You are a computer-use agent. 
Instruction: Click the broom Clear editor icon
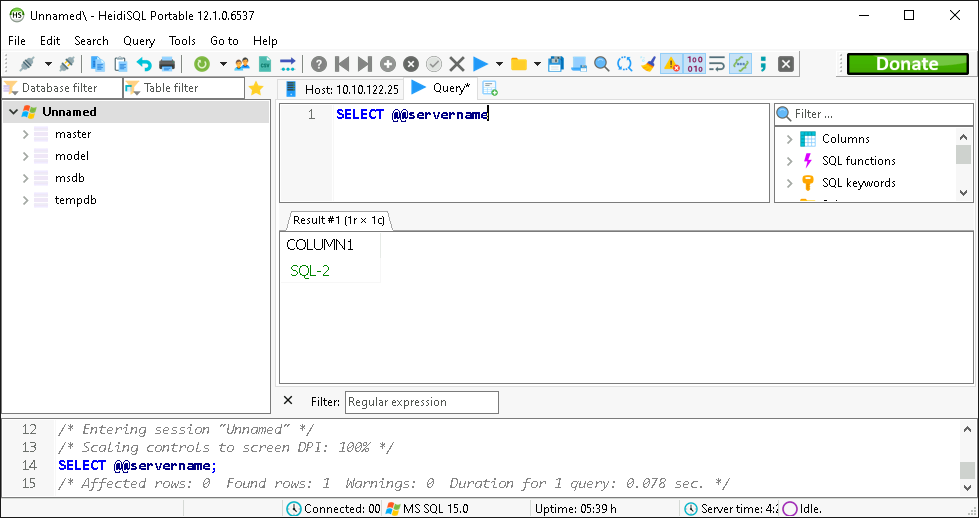click(x=648, y=64)
